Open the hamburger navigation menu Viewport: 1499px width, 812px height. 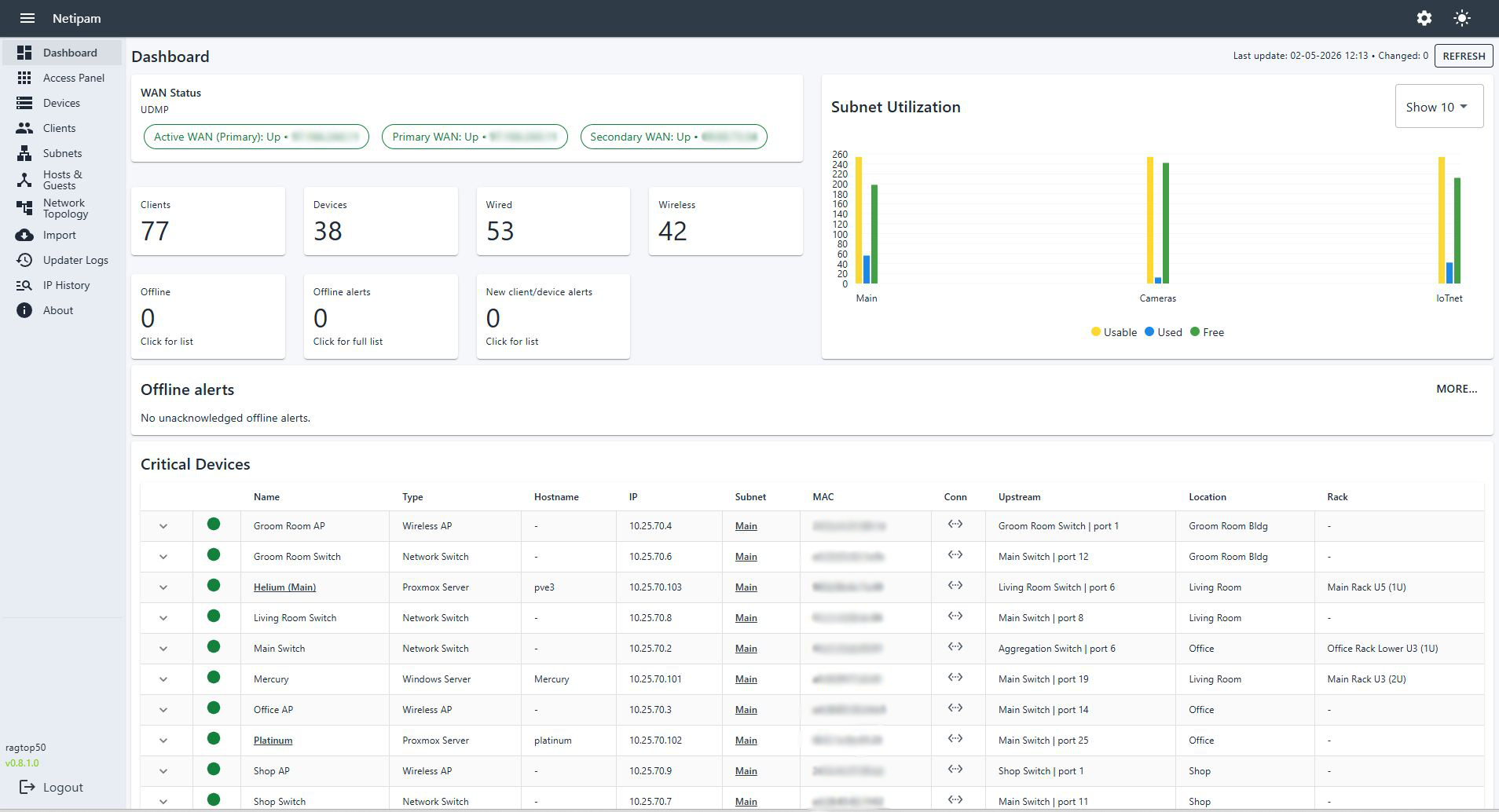click(27, 18)
